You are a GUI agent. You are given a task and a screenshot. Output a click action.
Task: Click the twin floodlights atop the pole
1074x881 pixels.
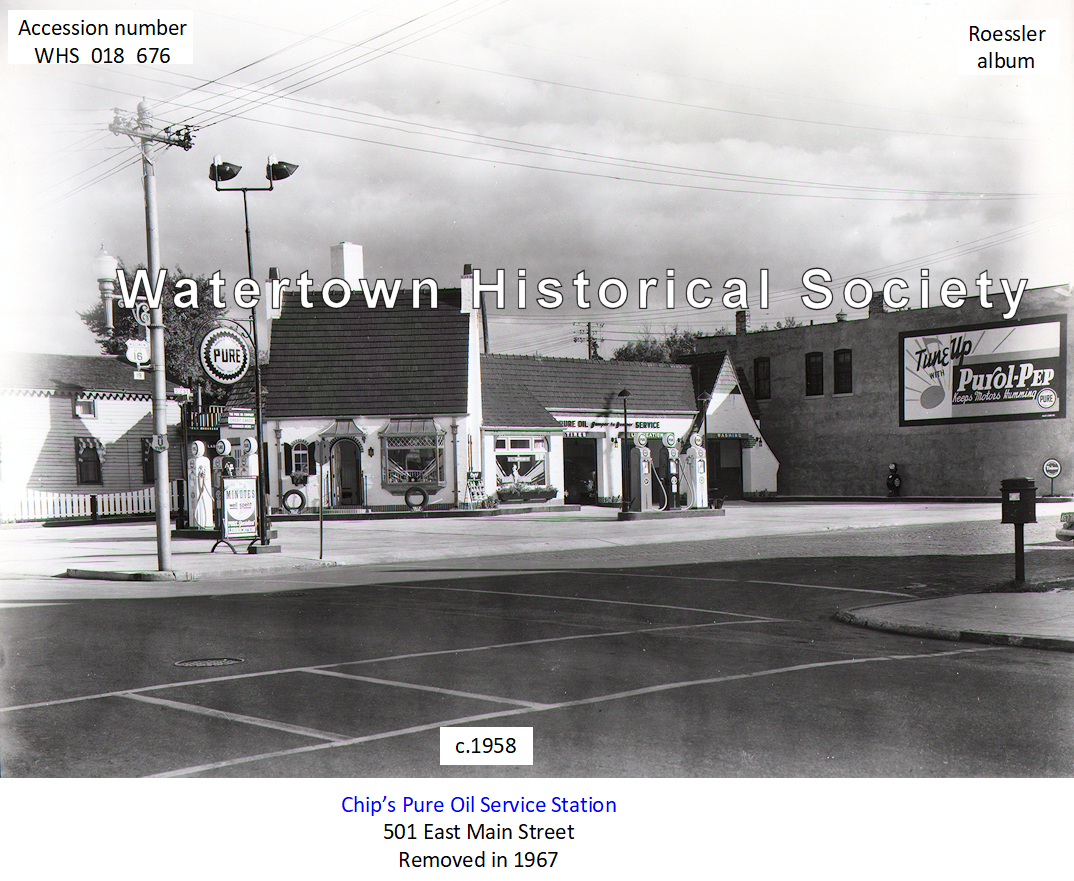[x=253, y=170]
